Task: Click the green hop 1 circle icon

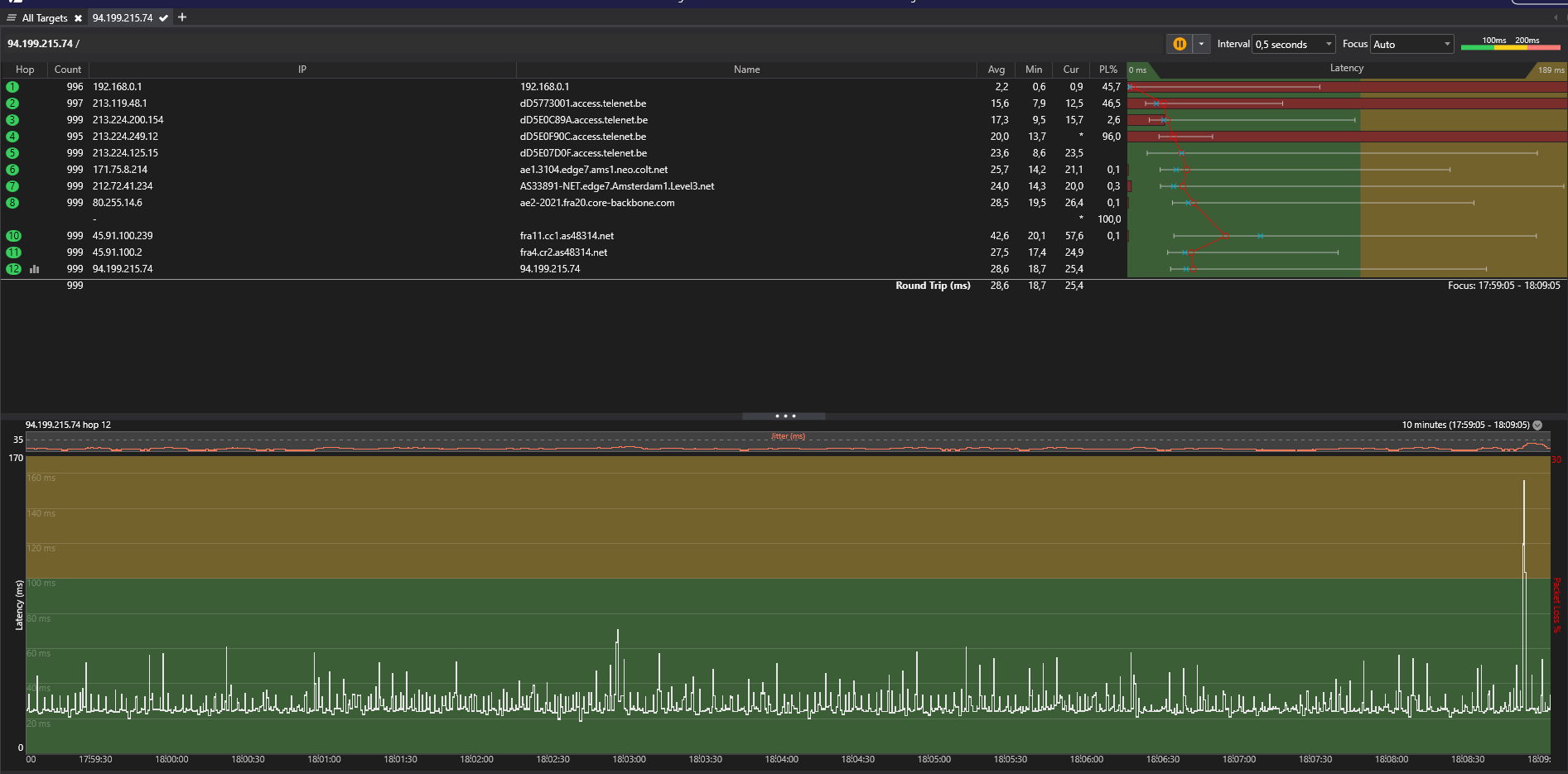Action: [12, 87]
